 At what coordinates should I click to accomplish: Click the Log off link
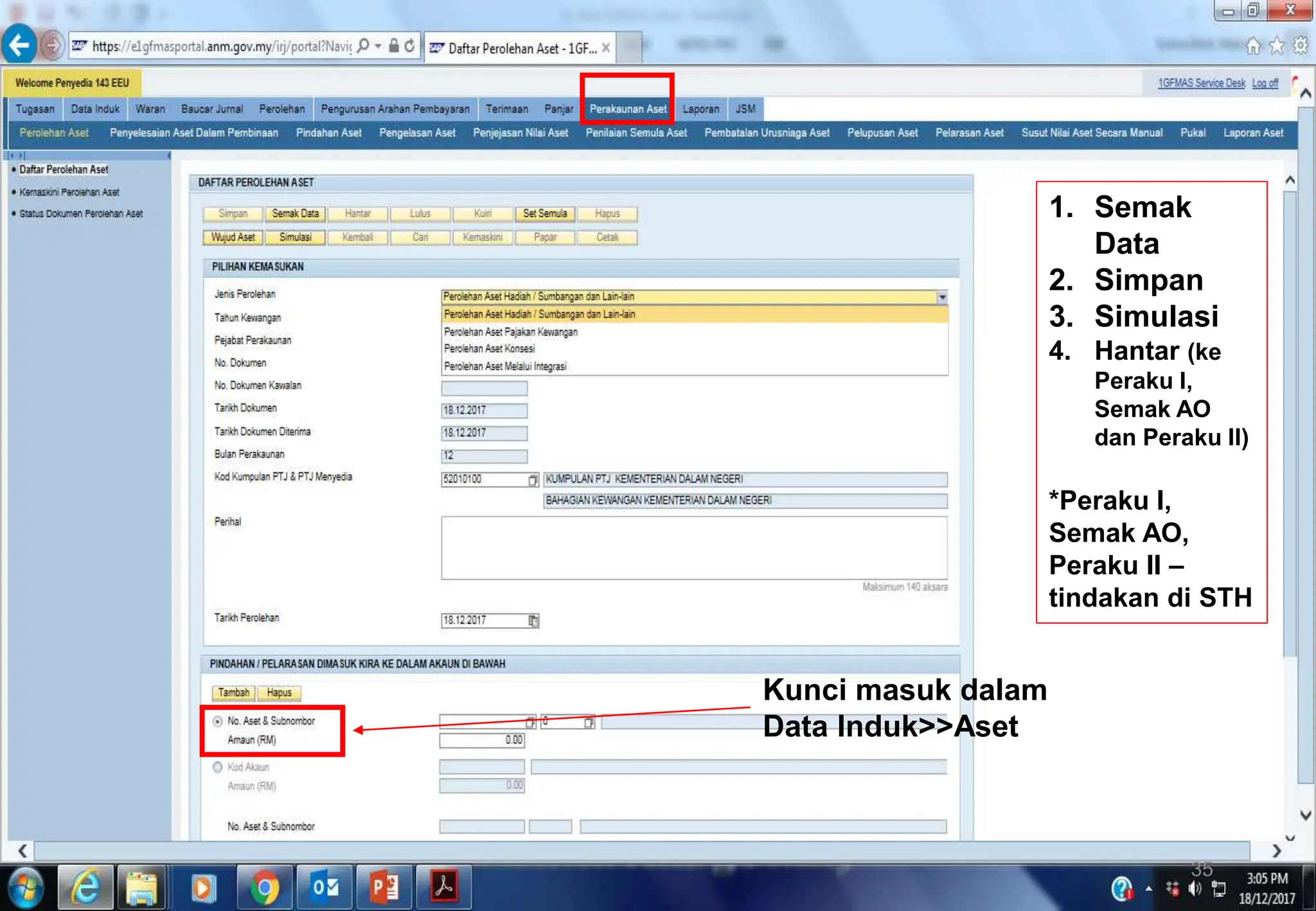point(1265,83)
